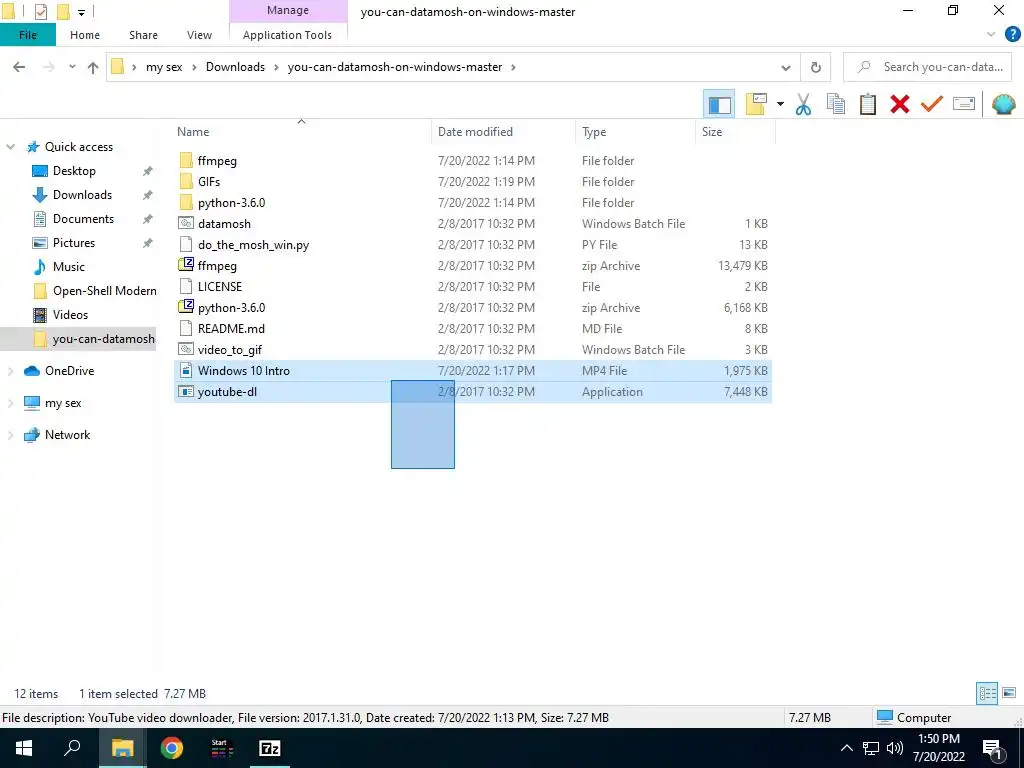
Task: Select the do_the_mosh_win.py file
Action: 473,245
